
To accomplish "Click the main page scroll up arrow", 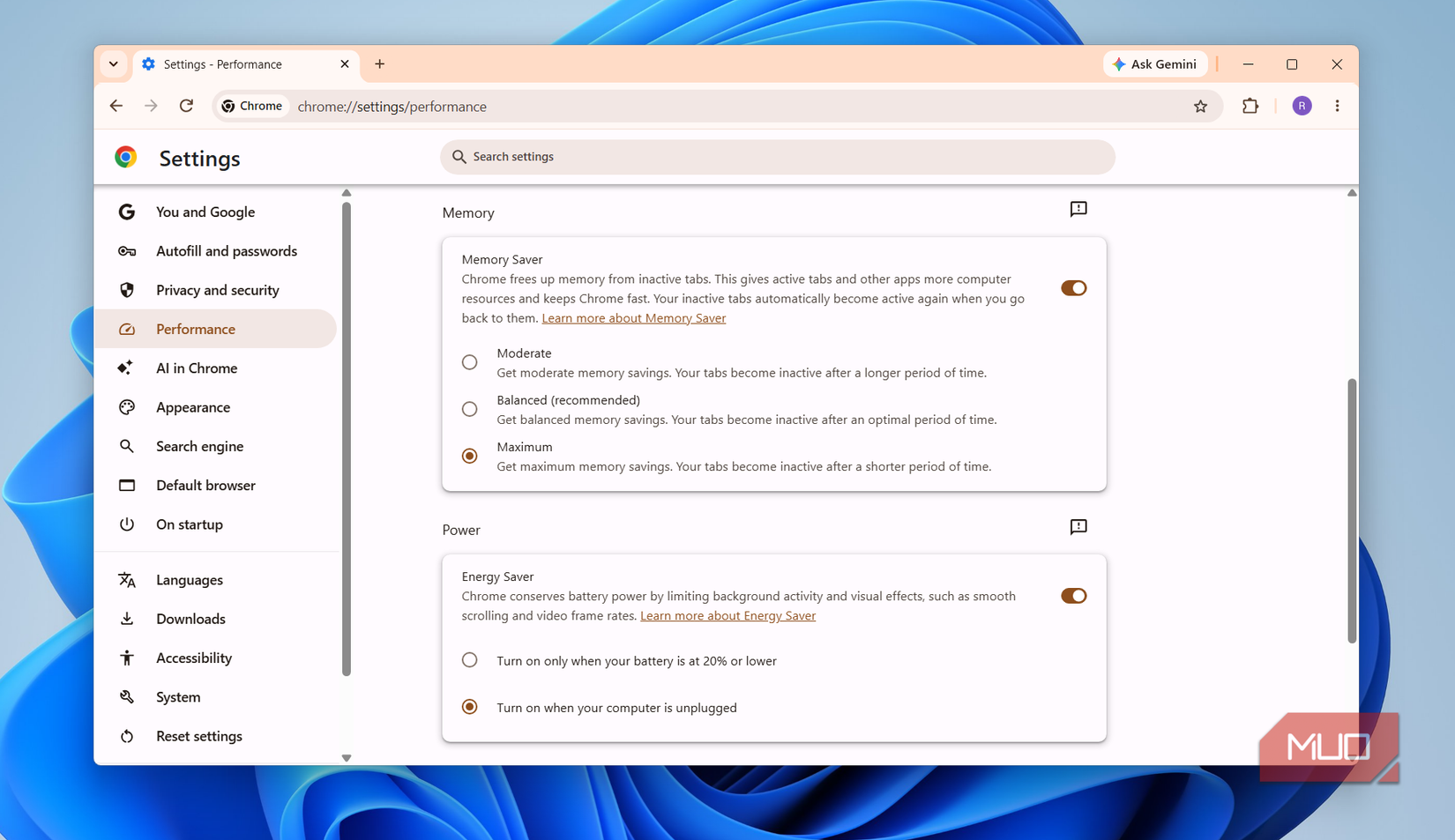I will pyautogui.click(x=1352, y=193).
